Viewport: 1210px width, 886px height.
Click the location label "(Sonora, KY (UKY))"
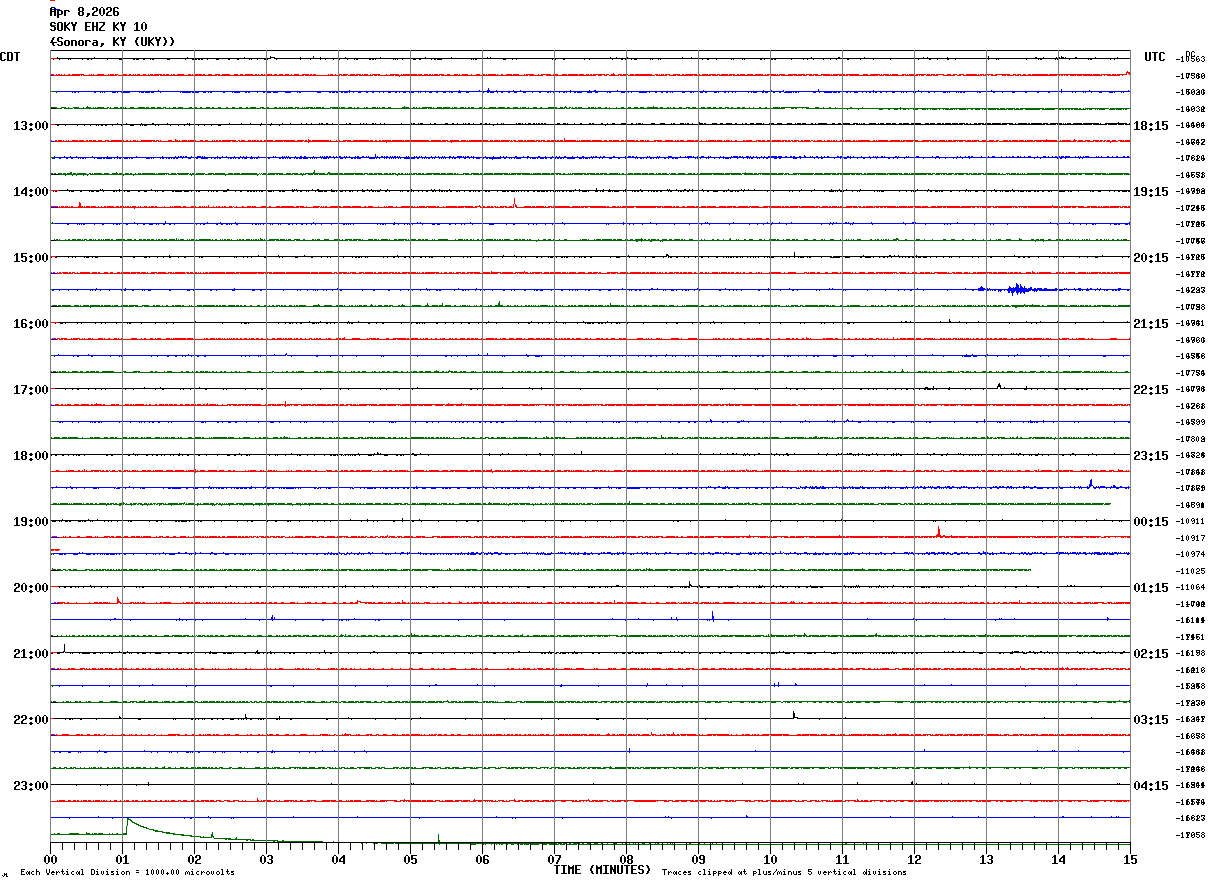tap(112, 42)
